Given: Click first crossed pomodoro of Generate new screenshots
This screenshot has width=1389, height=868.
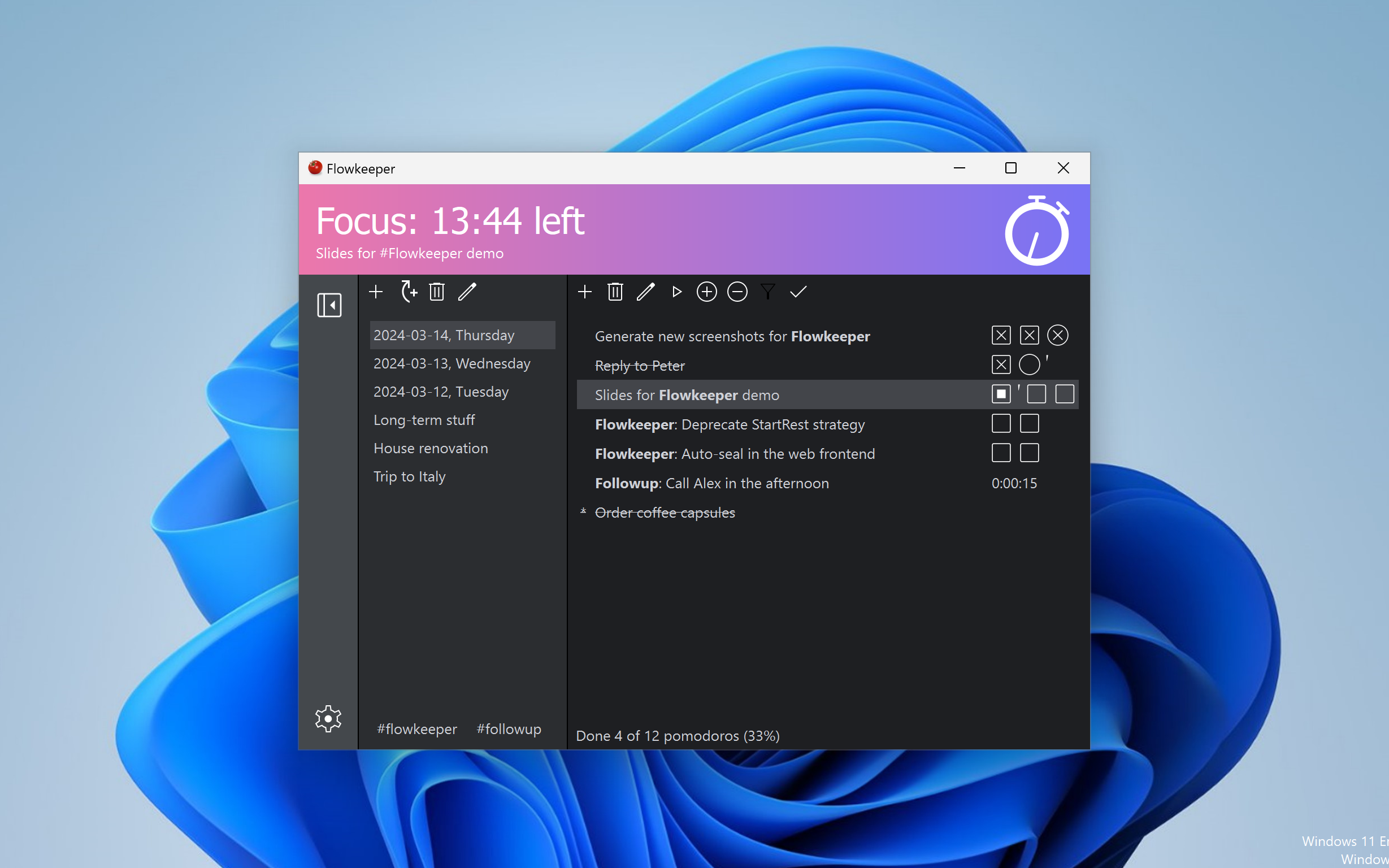Looking at the screenshot, I should (1001, 335).
